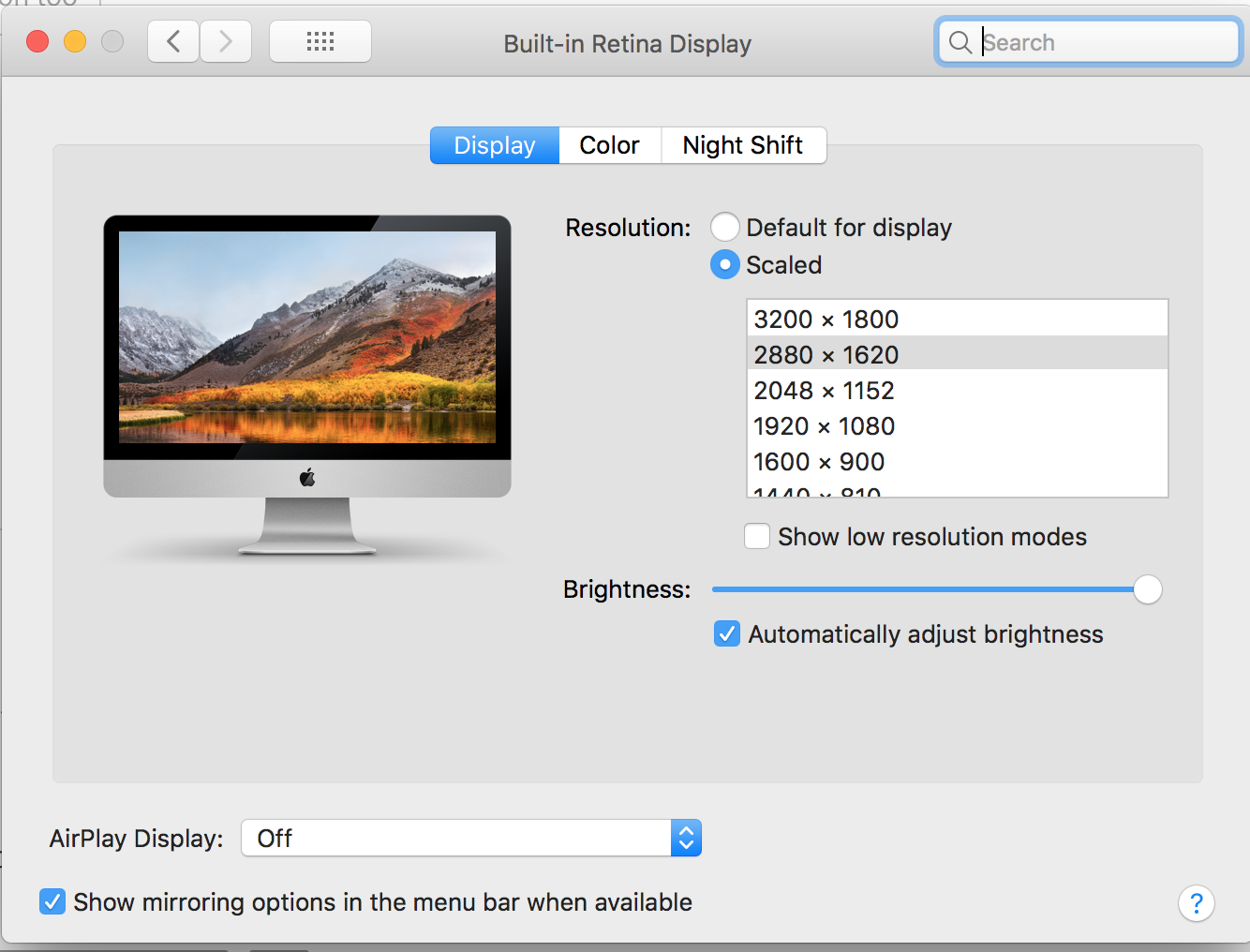This screenshot has height=952, width=1250.
Task: Minimize the window with the yellow button
Action: [x=75, y=42]
